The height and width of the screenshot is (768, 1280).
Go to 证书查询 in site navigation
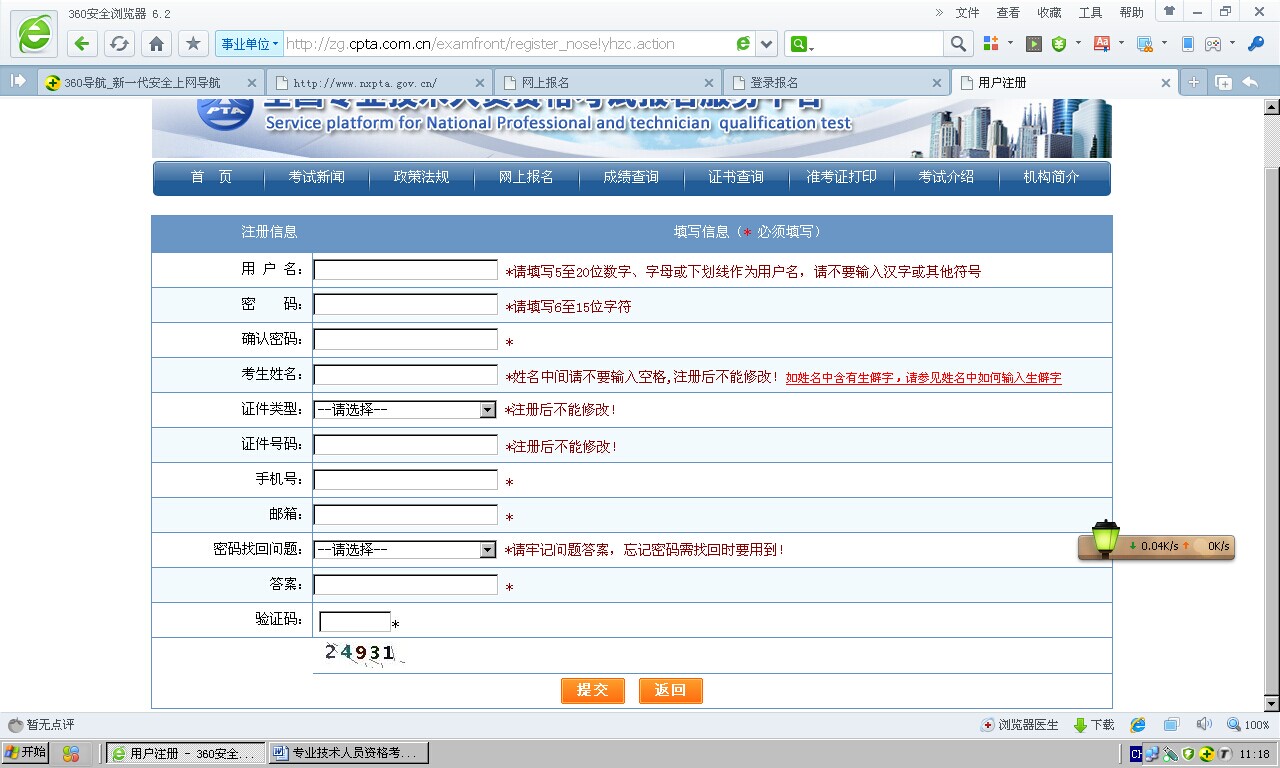pos(736,177)
